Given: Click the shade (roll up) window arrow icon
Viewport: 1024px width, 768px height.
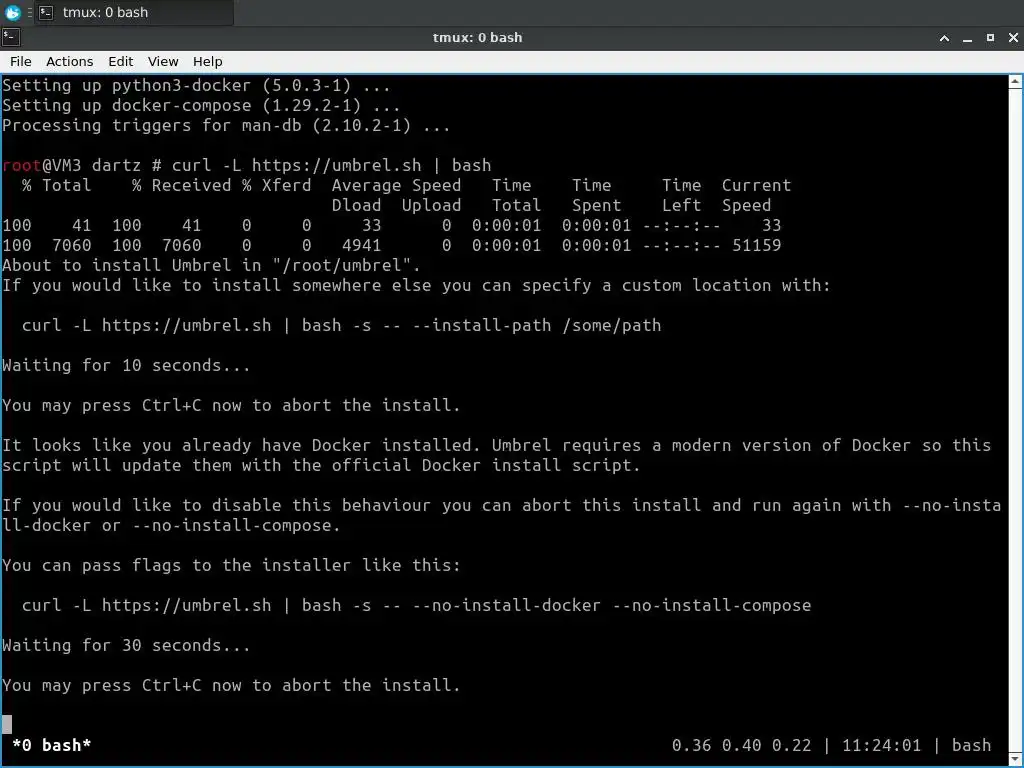Looking at the screenshot, I should 944,38.
